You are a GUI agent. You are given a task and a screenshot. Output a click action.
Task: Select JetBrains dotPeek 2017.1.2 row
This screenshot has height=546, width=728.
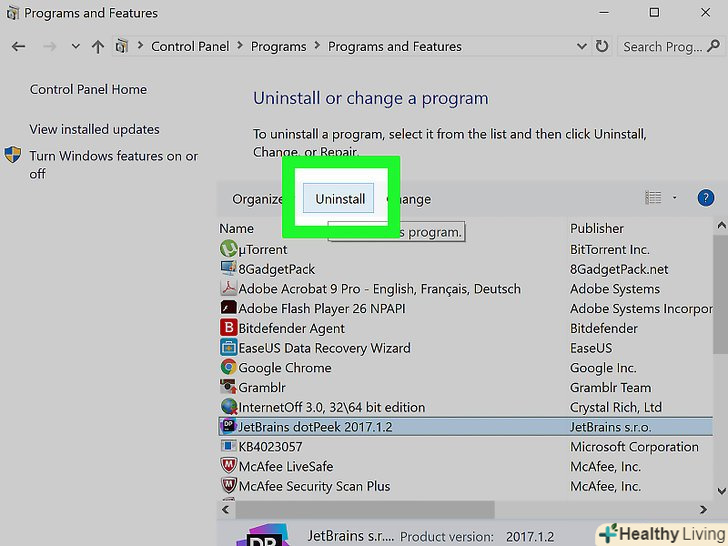(x=465, y=427)
